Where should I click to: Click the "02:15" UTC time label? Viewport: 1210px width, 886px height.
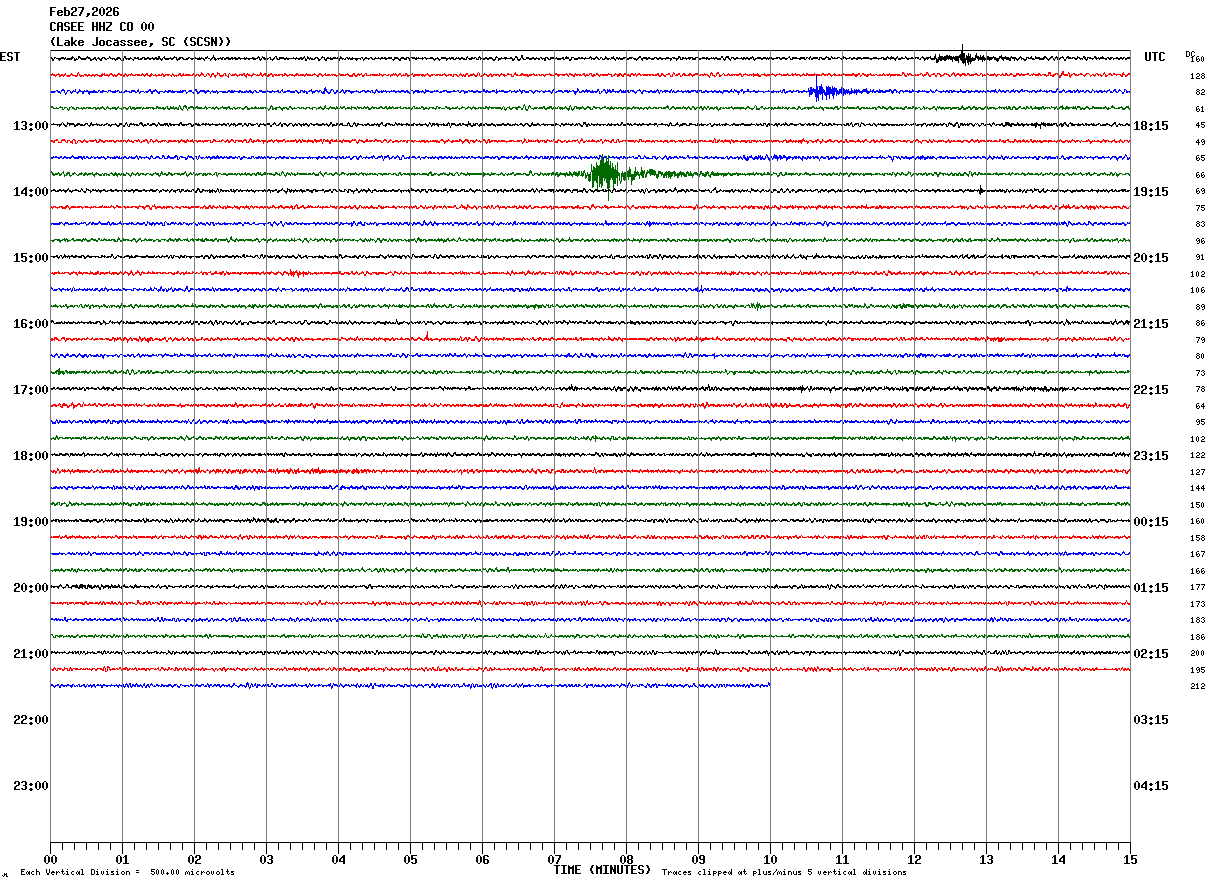pos(1151,653)
